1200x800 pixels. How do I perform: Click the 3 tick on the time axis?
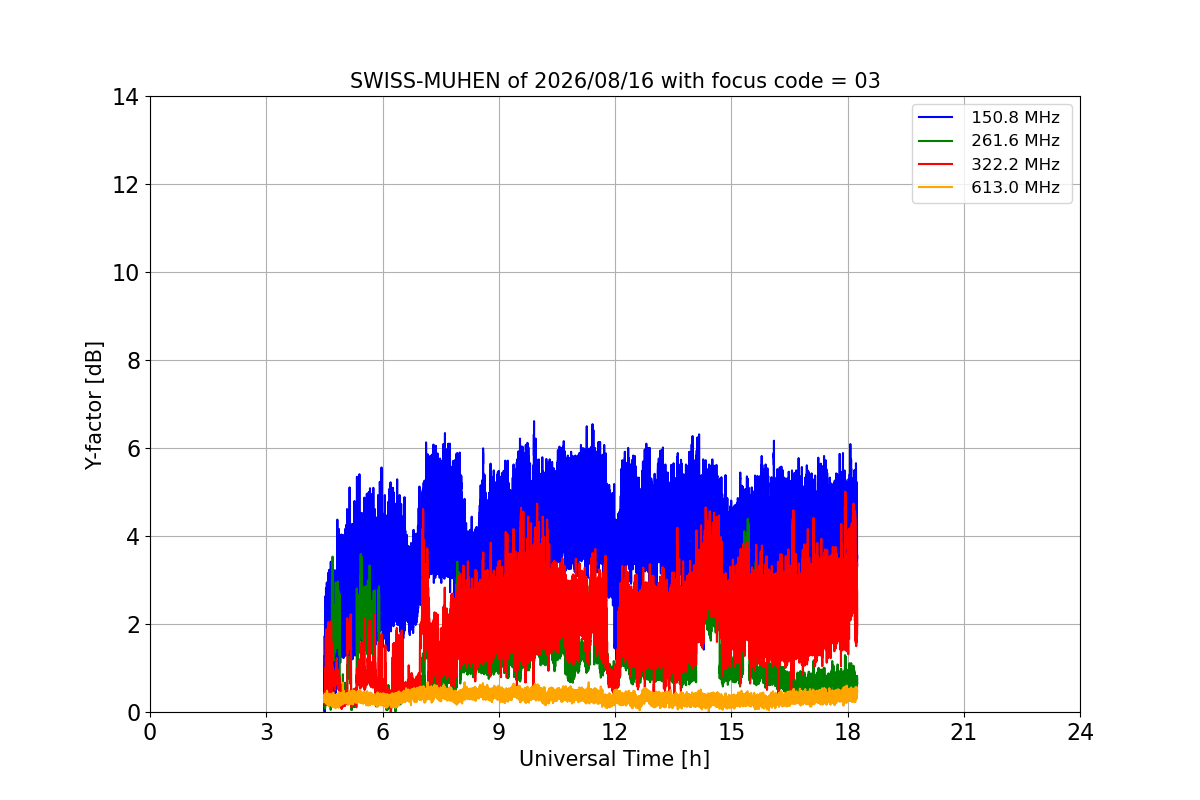[266, 732]
